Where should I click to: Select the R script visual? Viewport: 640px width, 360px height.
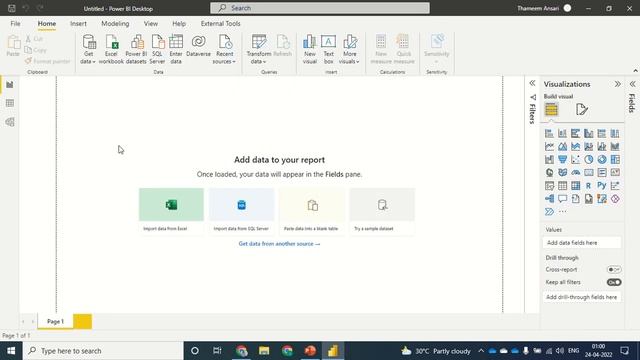point(589,186)
